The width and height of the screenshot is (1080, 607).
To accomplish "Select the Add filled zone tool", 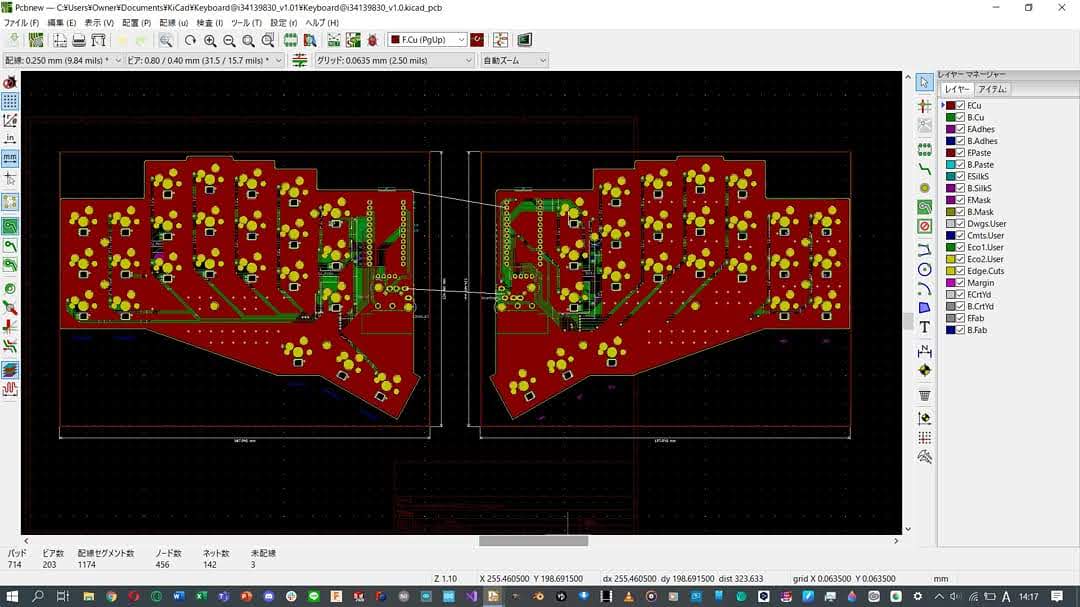I will click(x=925, y=207).
